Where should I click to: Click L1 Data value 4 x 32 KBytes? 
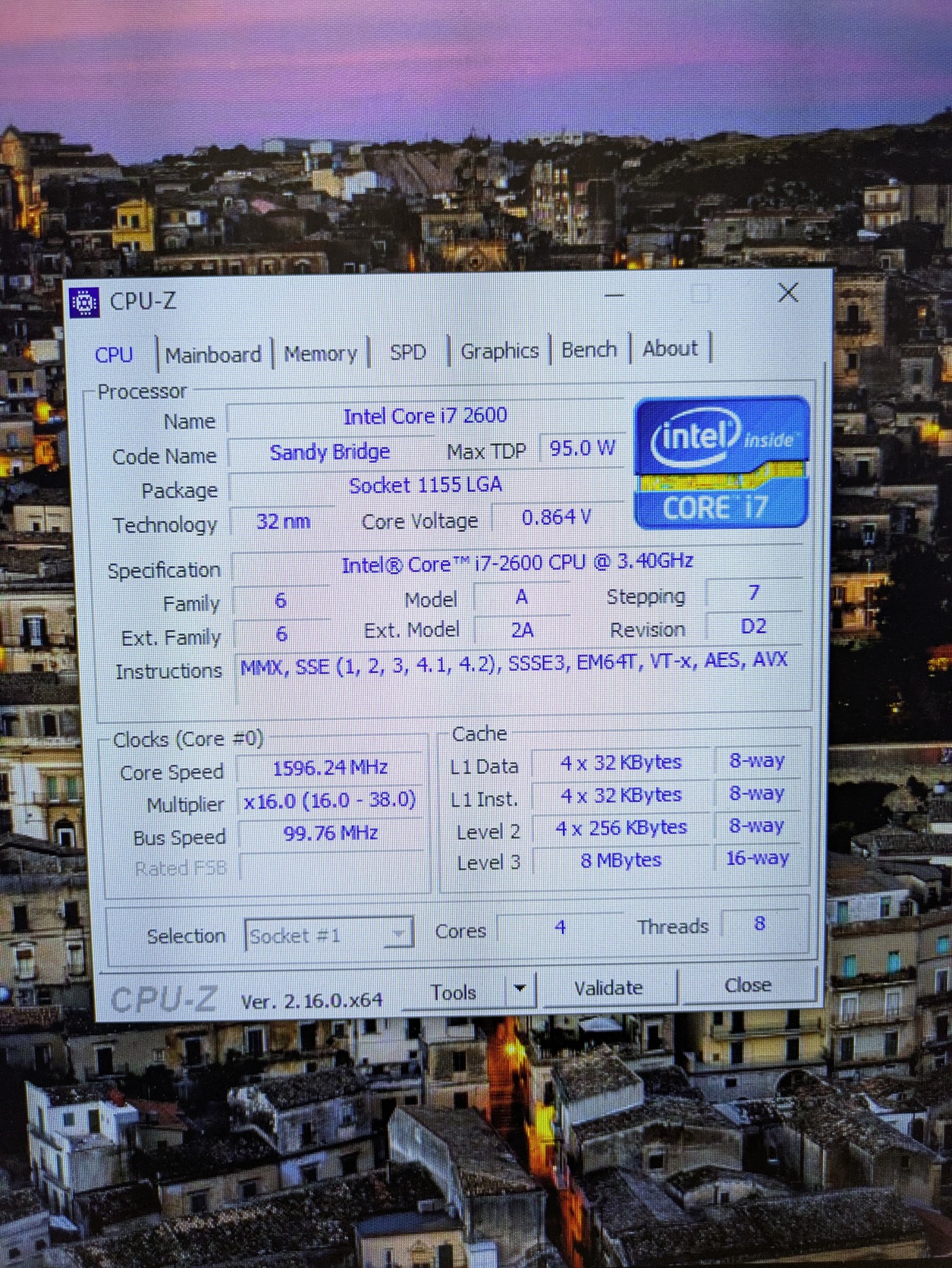(x=621, y=763)
